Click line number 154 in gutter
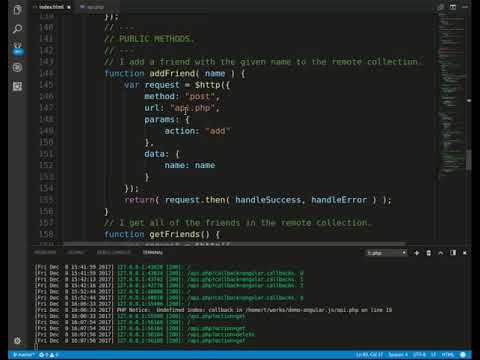The height and width of the screenshot is (360, 480). tap(46, 188)
